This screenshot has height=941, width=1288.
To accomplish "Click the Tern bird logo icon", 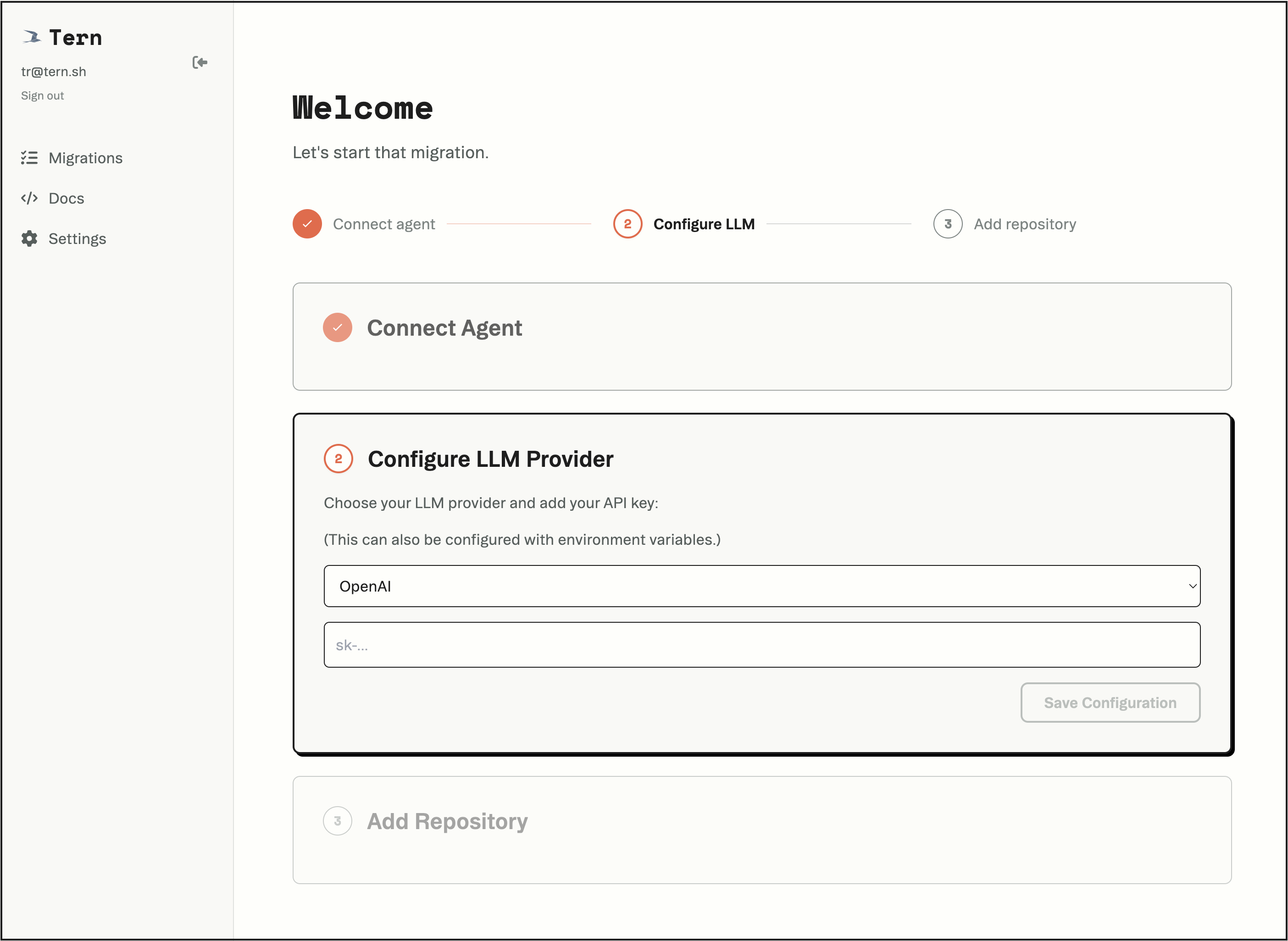I will [x=33, y=36].
